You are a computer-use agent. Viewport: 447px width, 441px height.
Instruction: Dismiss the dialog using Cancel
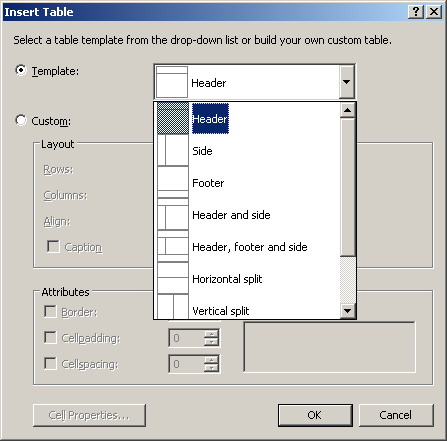click(396, 415)
